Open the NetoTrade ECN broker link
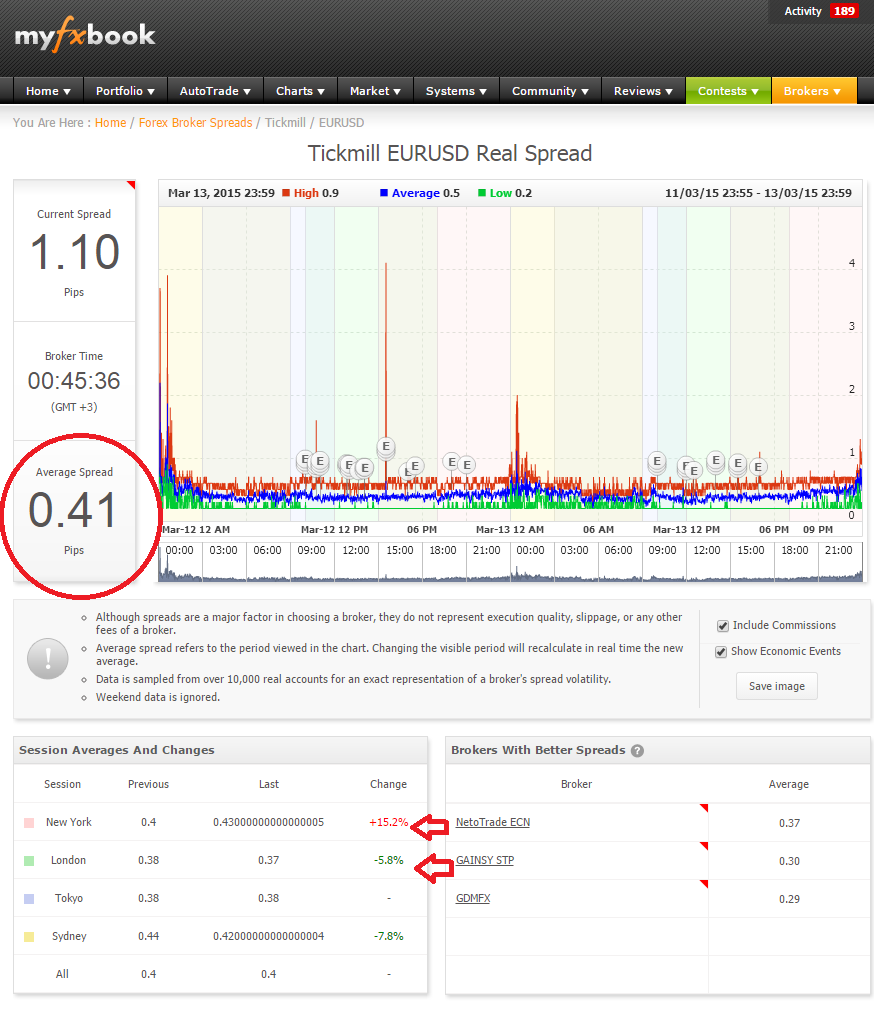Viewport: 874px width, 1012px height. click(493, 822)
